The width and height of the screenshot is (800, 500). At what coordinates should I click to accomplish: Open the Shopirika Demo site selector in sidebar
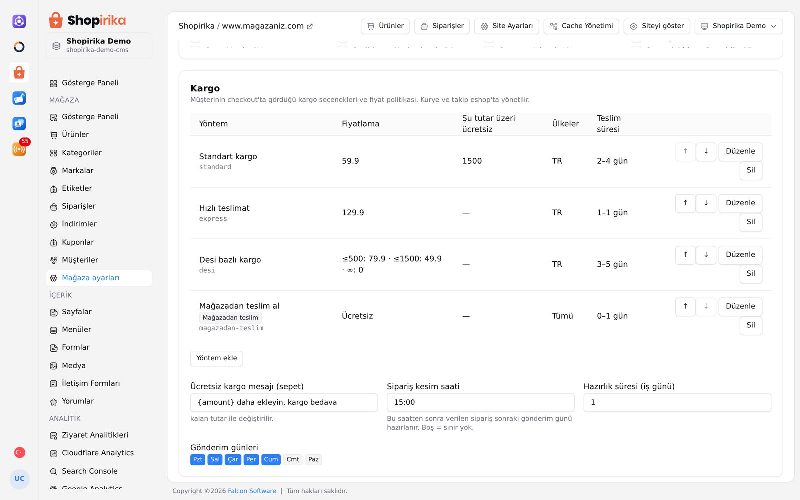pos(99,45)
